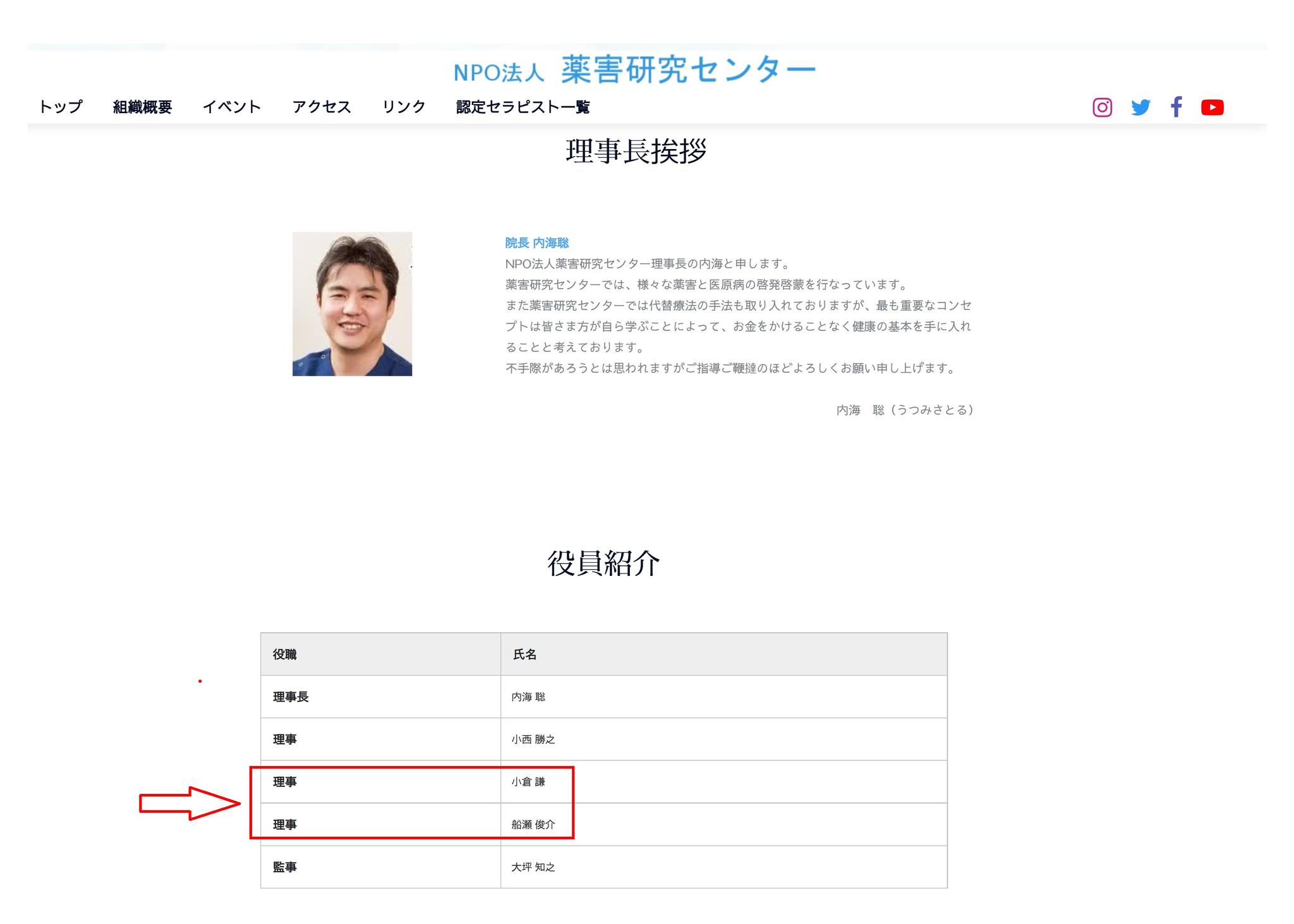
Task: Click the chairman's portrait photo
Action: 352,304
